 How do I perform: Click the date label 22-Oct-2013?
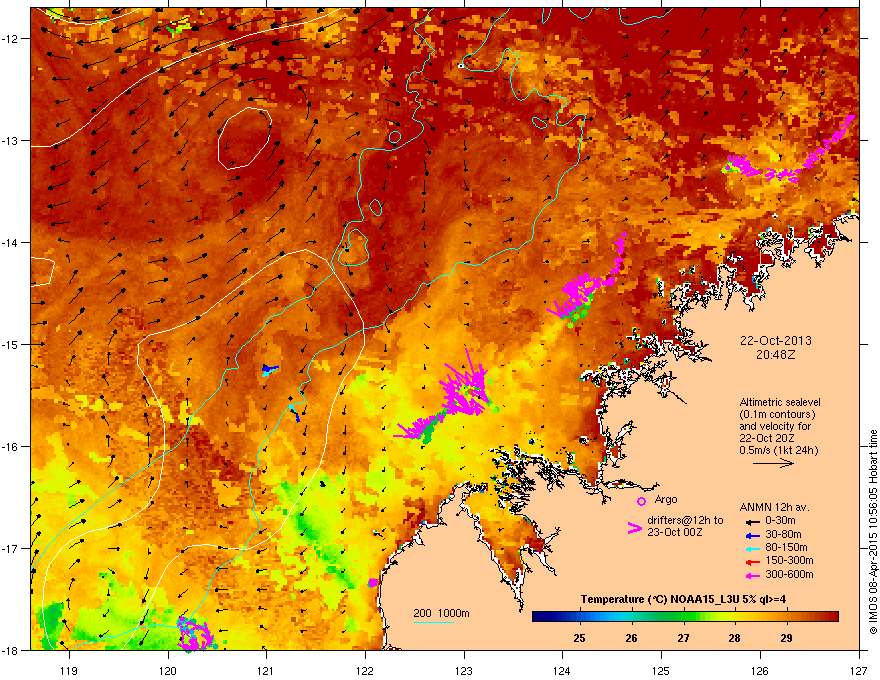point(776,341)
